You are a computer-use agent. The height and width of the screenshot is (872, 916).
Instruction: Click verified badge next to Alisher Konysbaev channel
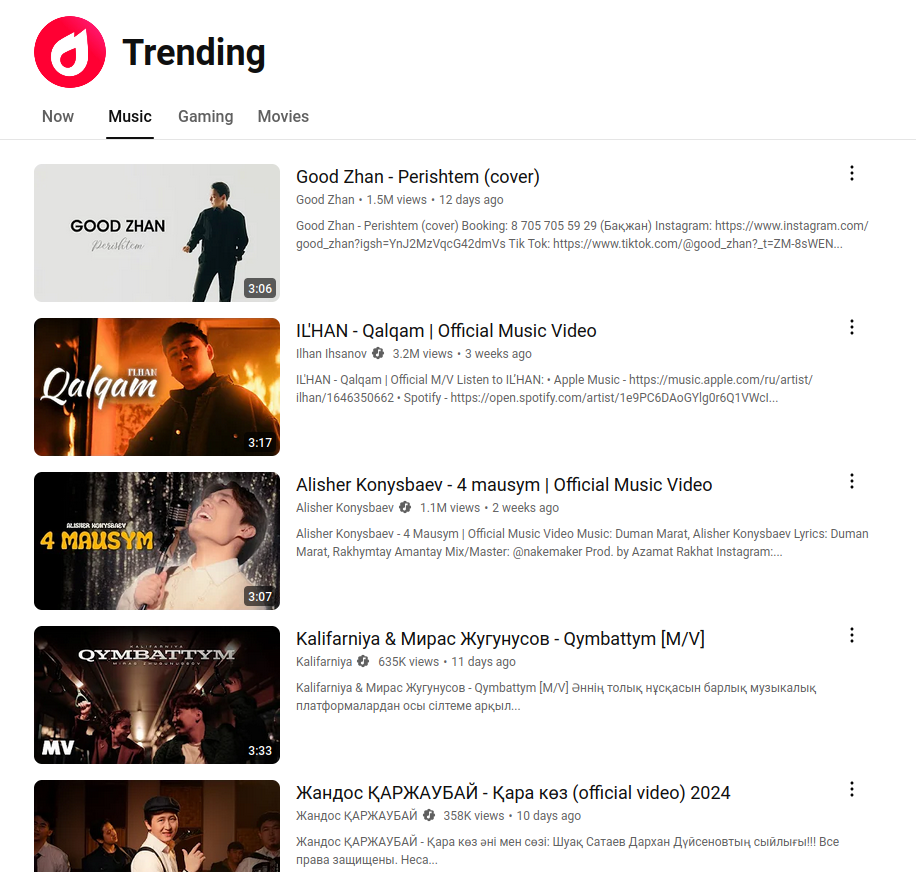405,508
